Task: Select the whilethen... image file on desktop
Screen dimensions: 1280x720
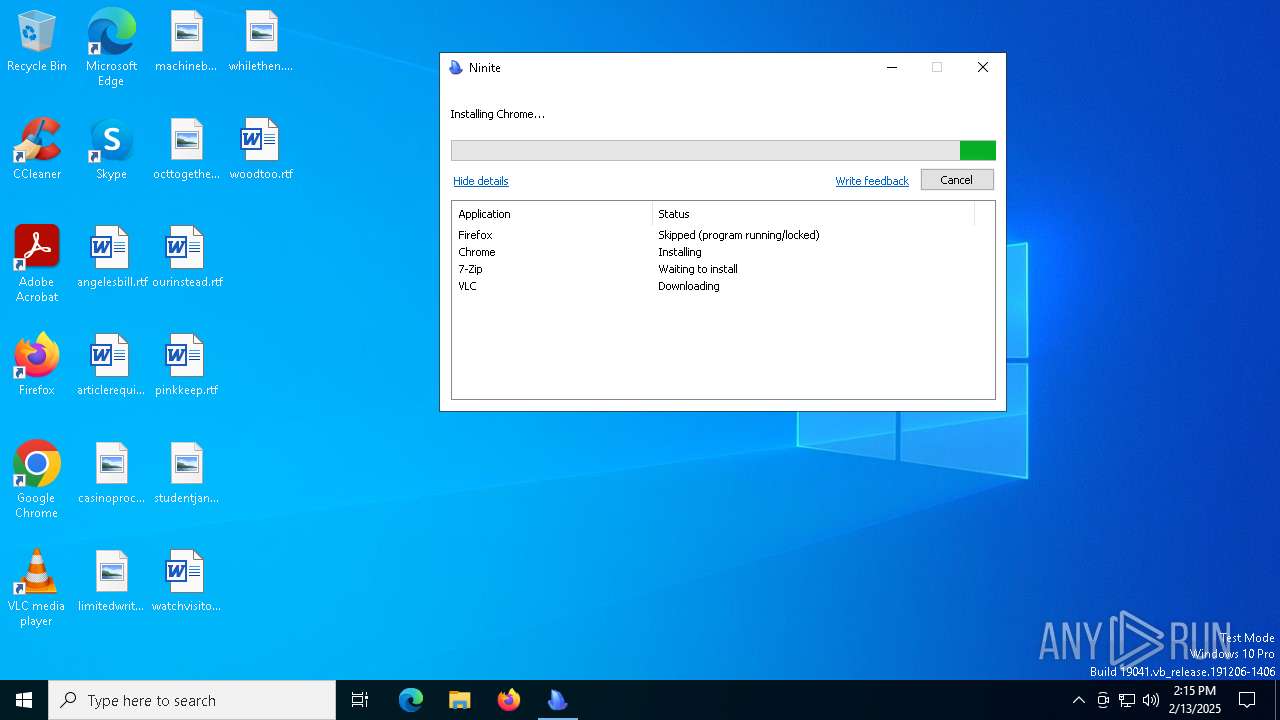Action: click(x=261, y=41)
